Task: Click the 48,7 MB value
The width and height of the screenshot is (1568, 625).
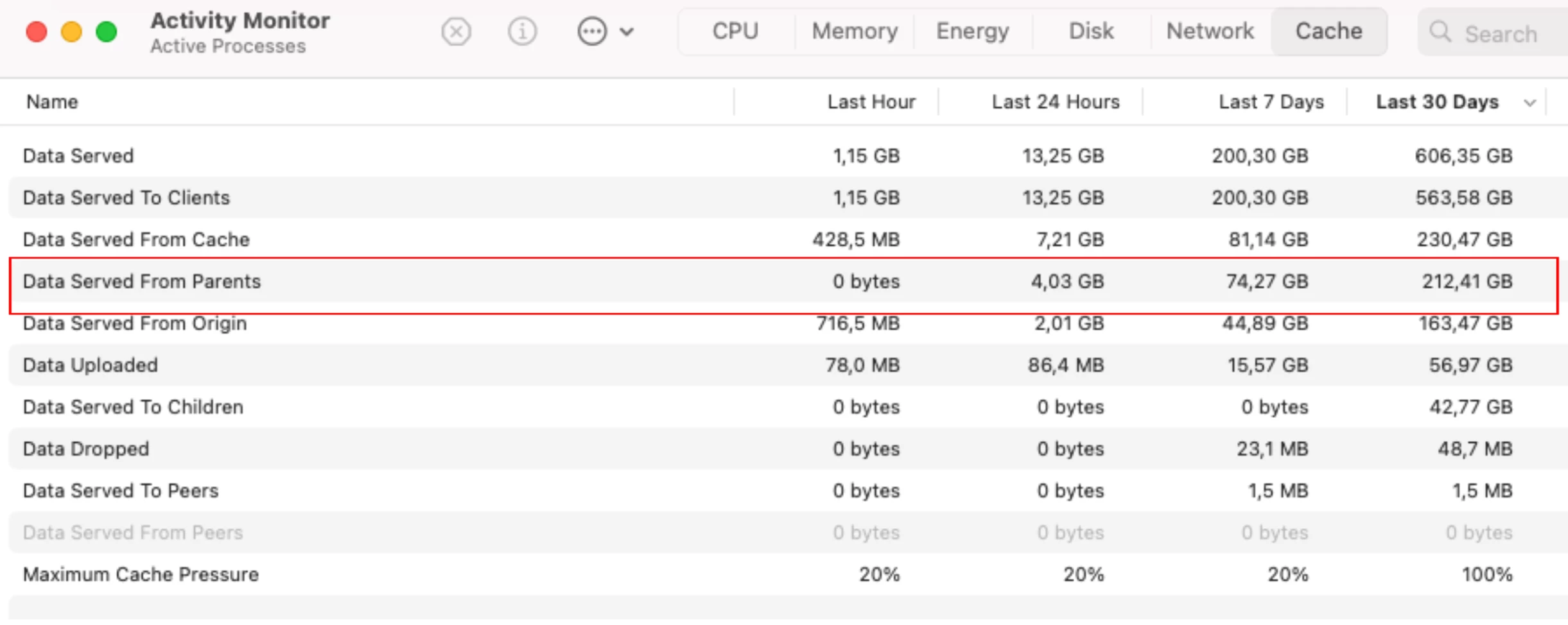Action: pos(1475,449)
